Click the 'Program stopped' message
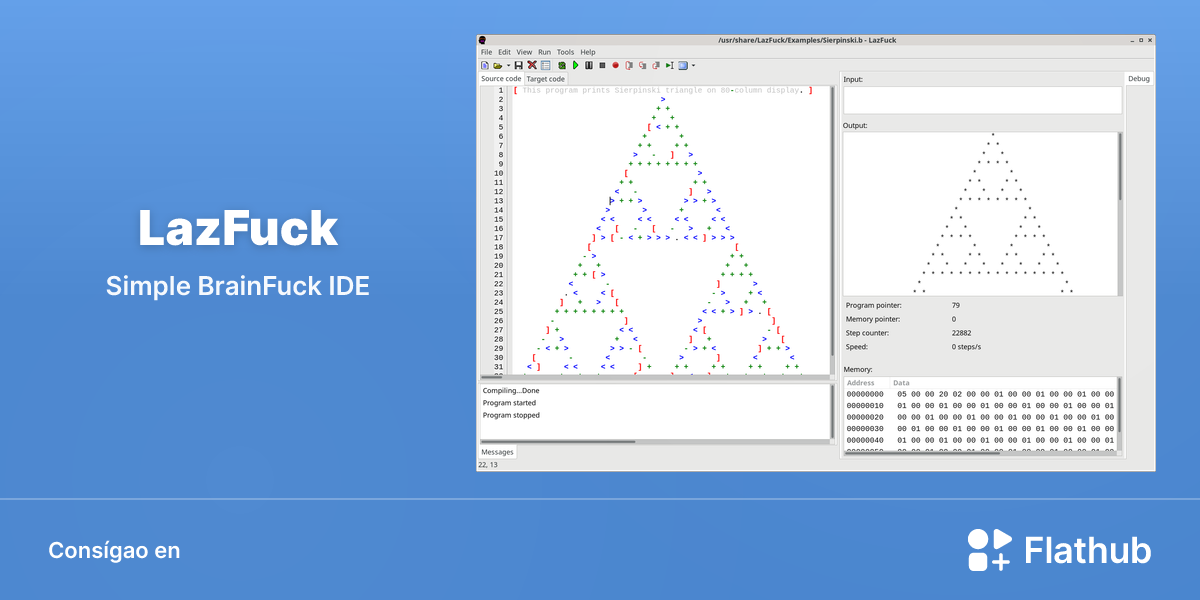 [x=511, y=415]
